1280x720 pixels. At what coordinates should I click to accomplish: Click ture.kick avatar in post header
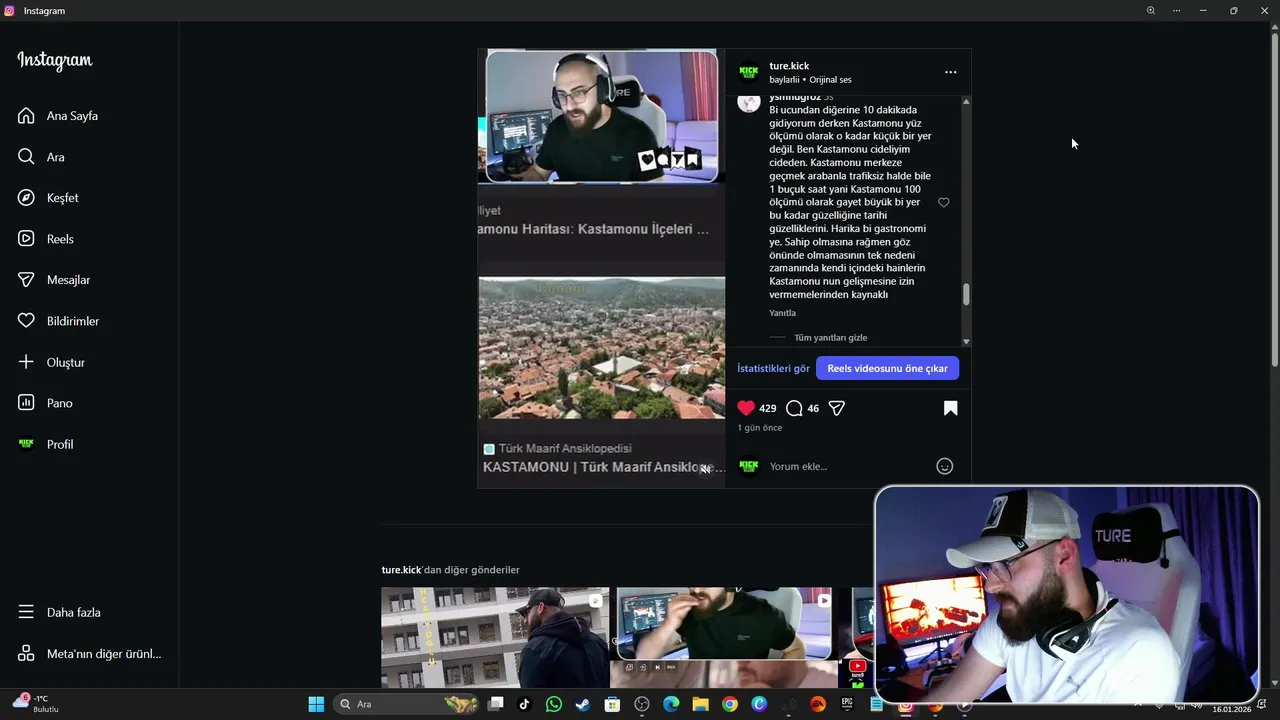[x=749, y=72]
